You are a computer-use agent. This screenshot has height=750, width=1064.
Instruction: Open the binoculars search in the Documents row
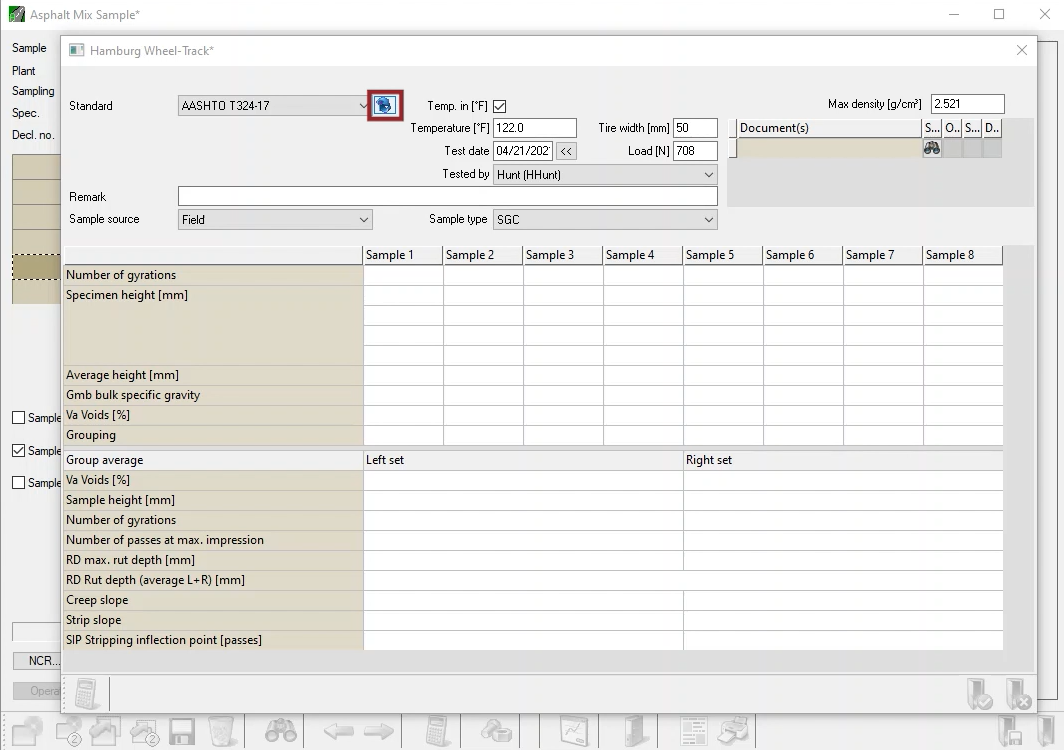pos(931,147)
